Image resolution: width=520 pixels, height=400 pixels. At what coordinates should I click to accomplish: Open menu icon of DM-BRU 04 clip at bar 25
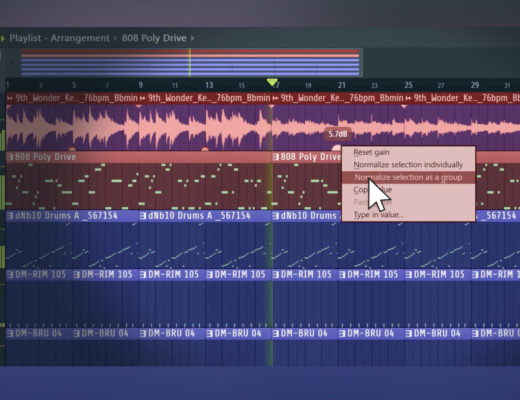click(408, 333)
